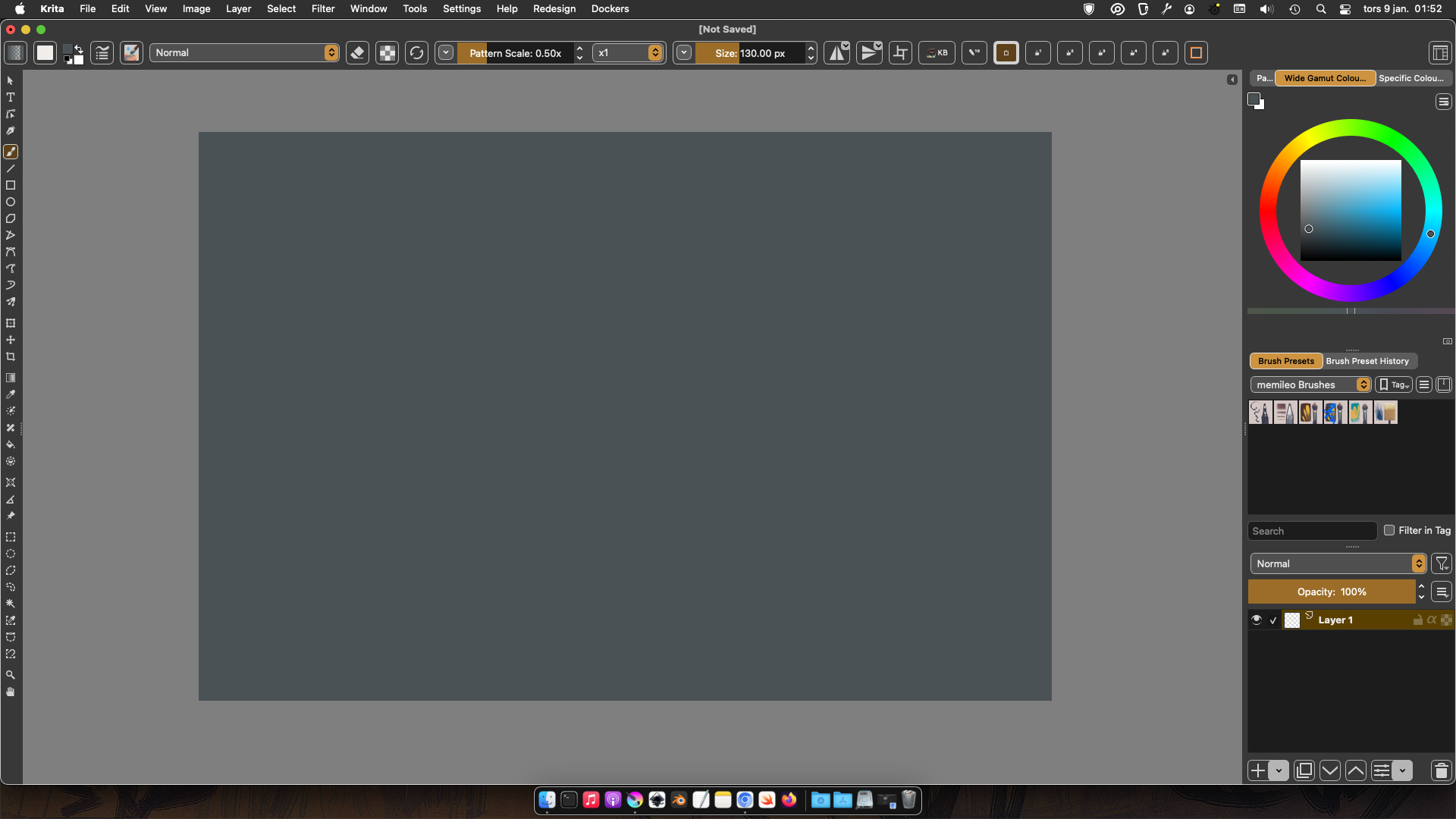Choose the Pan hand tool
1456x819 pixels.
pyautogui.click(x=11, y=692)
